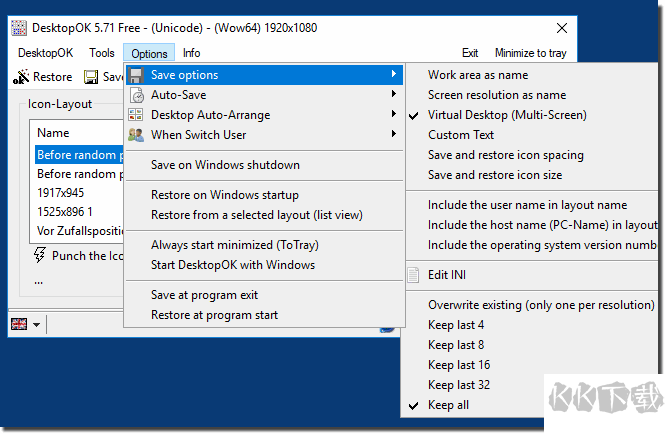Click the Save floppy disk toolbar icon

coord(91,77)
